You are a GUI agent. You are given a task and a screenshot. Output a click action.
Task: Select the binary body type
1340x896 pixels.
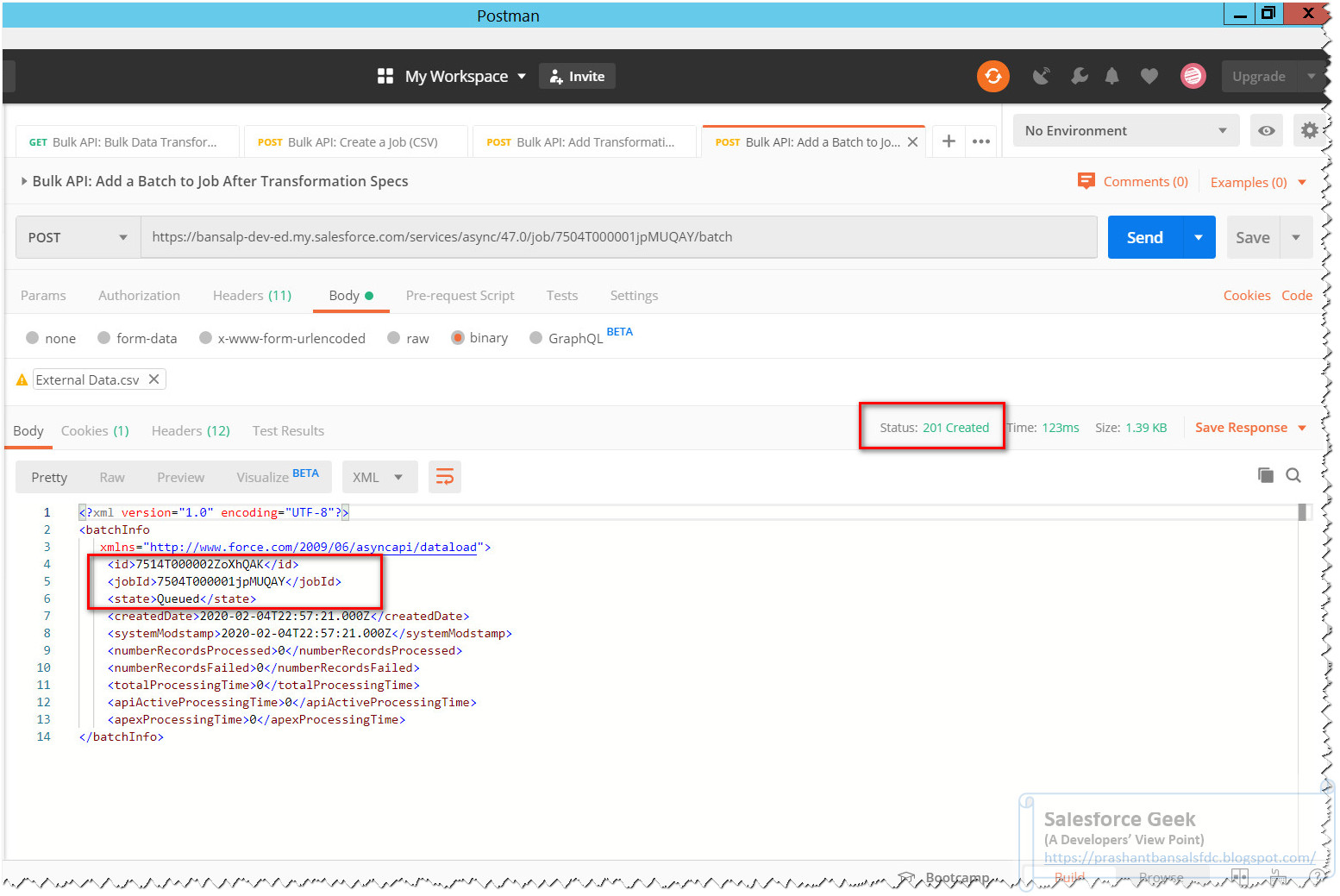point(479,338)
